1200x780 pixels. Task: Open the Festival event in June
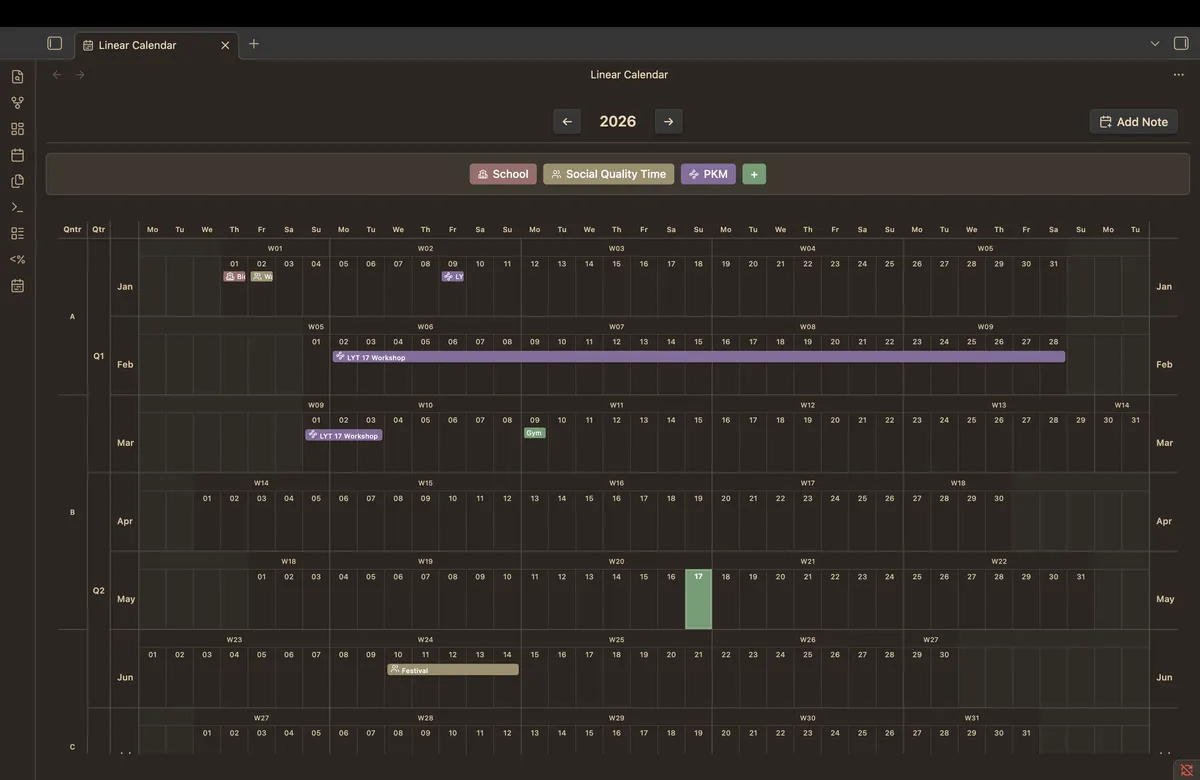coord(453,670)
